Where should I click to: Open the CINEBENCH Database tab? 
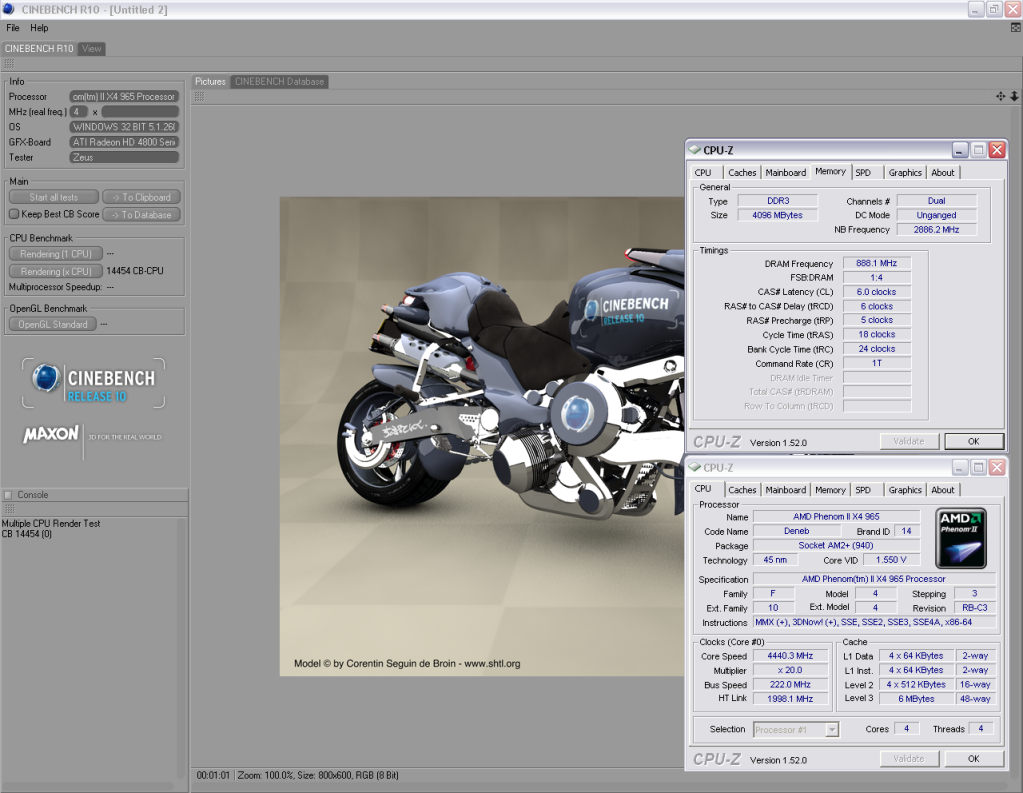click(x=279, y=82)
